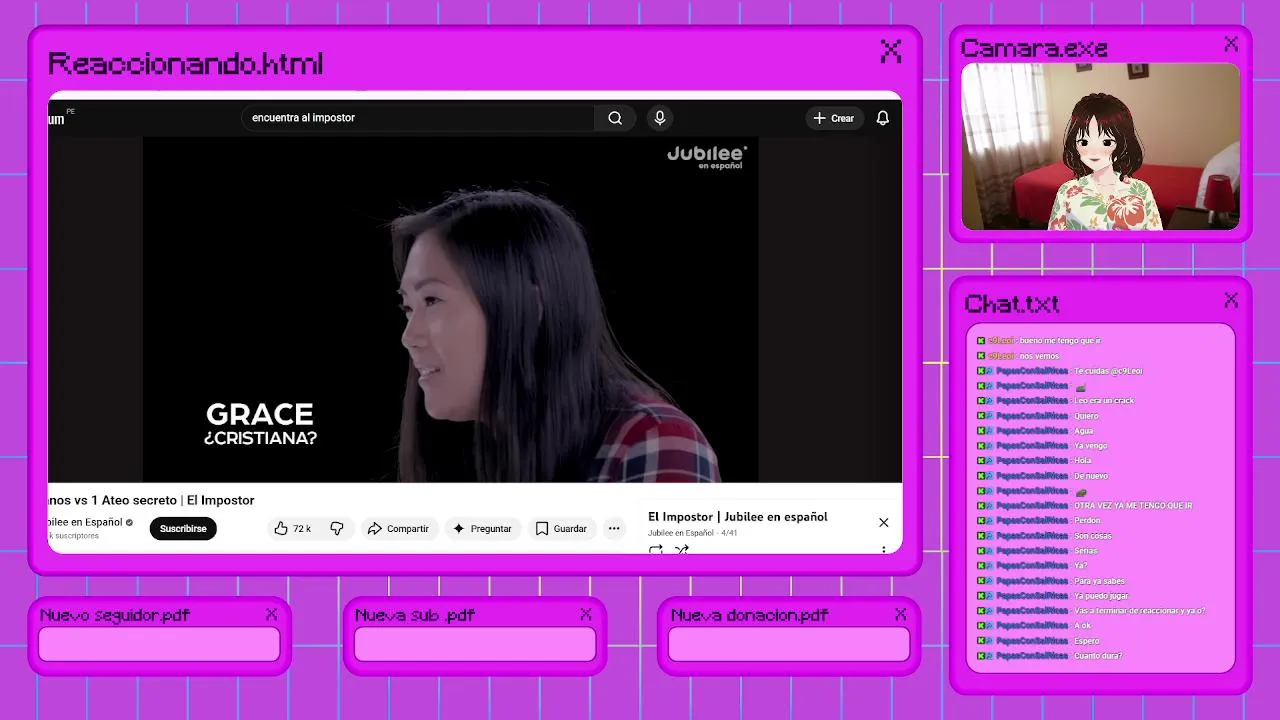Open YouTube notifications bell
Screen dimensions: 1280x720
(x=883, y=118)
